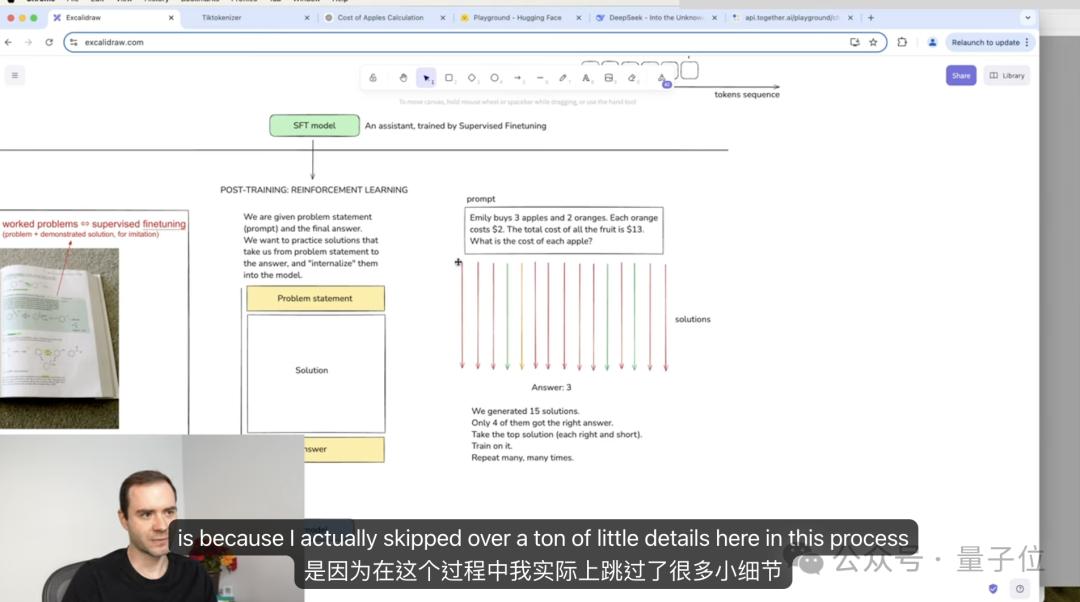
Task: Open the Excalidraw hamburger menu
Action: 14,75
